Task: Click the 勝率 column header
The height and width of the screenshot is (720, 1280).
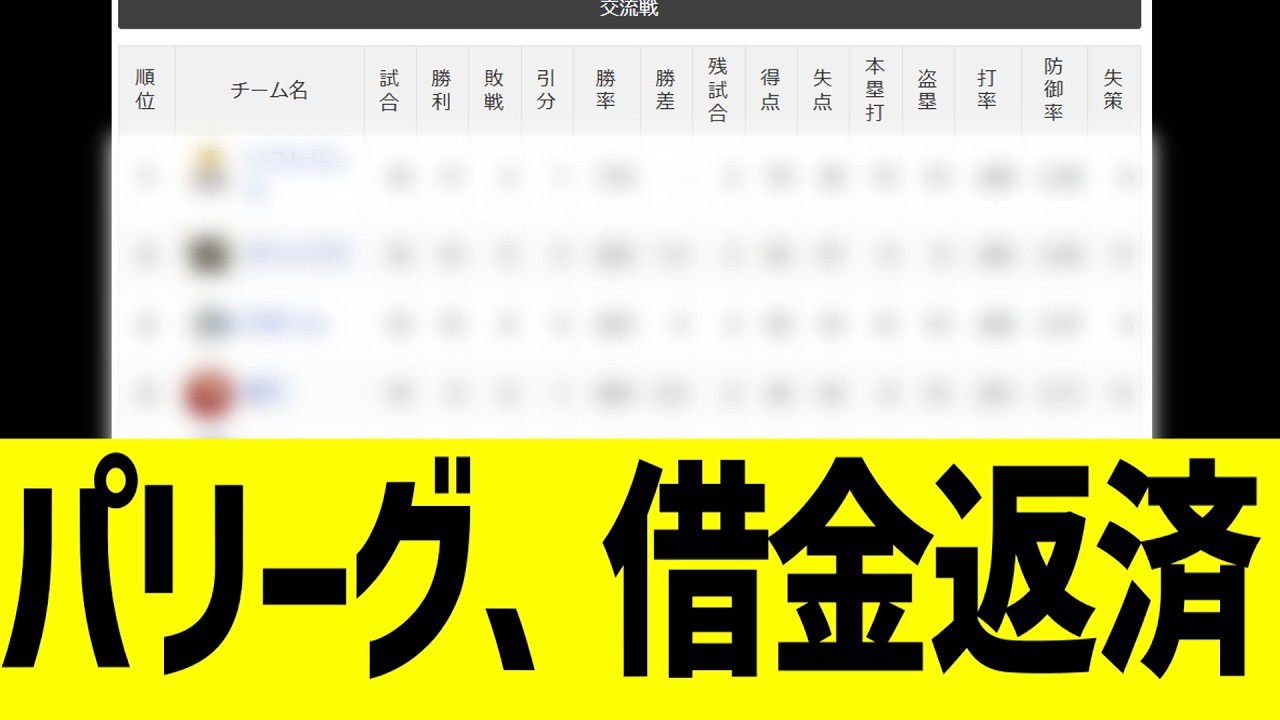Action: (x=606, y=90)
